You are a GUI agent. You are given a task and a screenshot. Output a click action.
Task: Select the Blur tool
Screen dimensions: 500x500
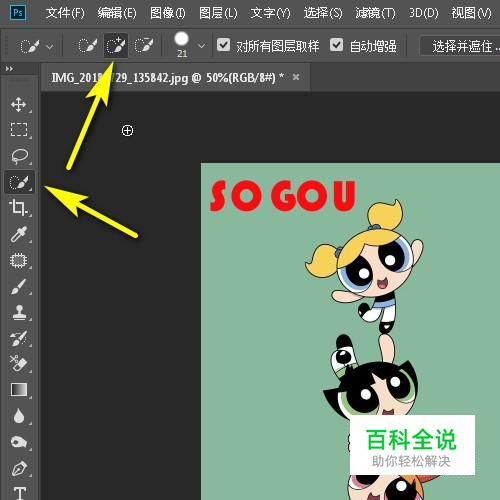tap(19, 416)
